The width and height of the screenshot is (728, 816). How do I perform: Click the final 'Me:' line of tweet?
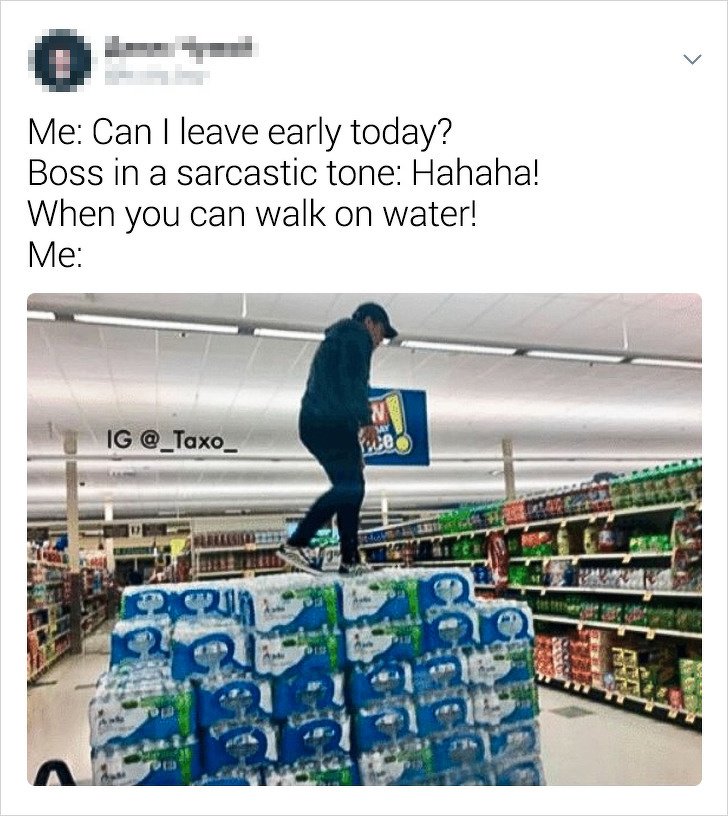pyautogui.click(x=55, y=254)
